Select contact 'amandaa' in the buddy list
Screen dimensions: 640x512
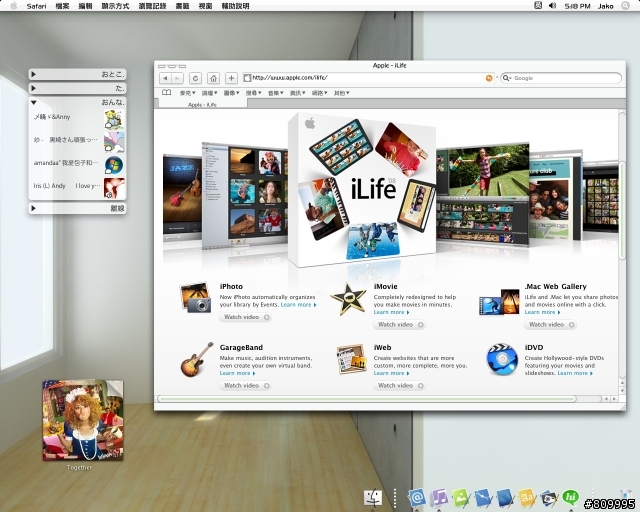click(78, 163)
